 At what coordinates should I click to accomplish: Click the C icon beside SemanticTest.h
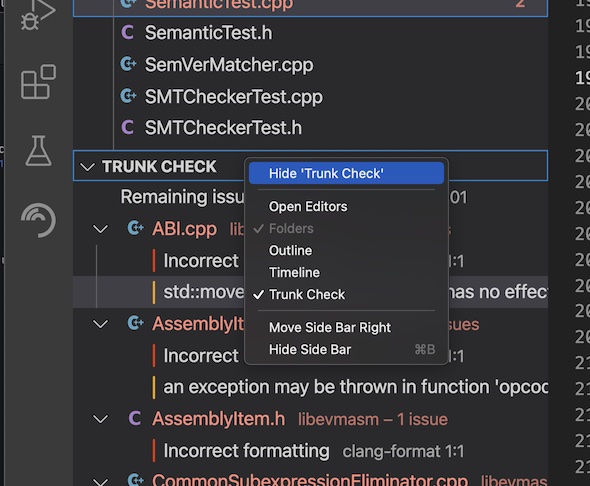tap(127, 32)
